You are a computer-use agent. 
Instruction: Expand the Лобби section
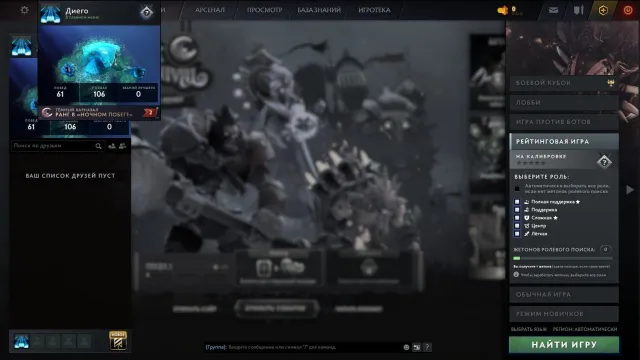[x=564, y=102]
